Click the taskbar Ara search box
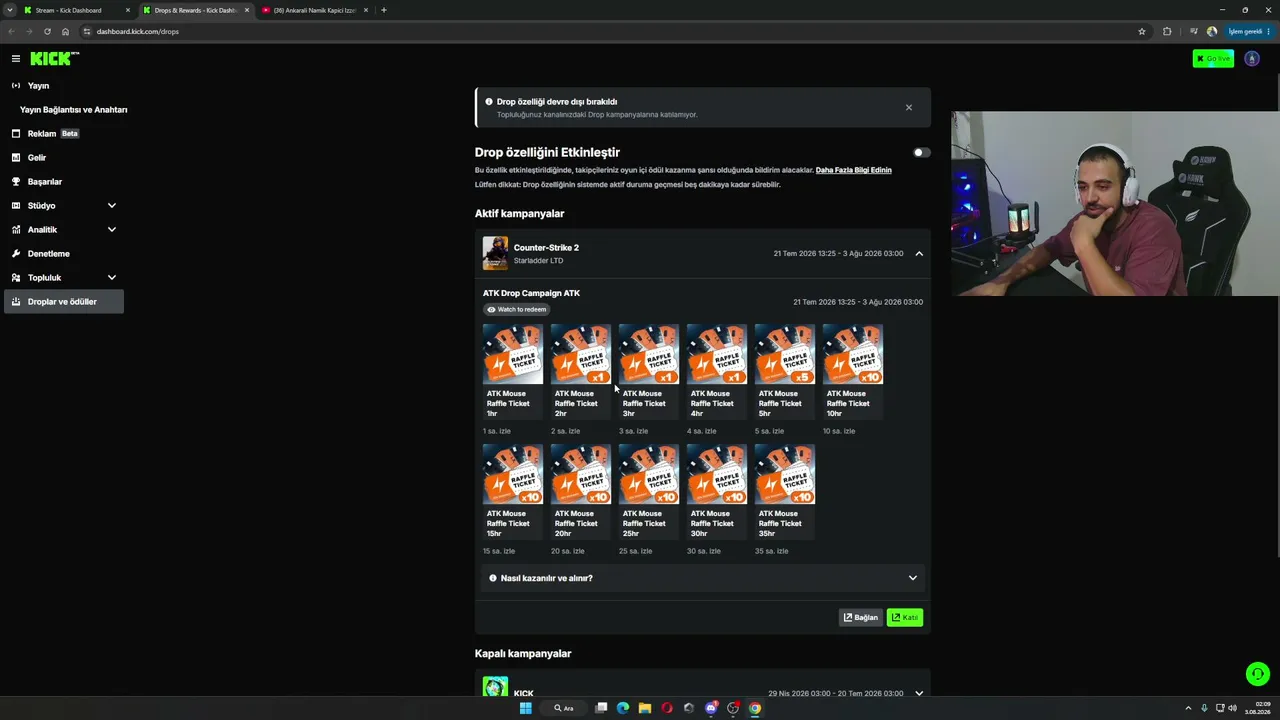 (566, 708)
